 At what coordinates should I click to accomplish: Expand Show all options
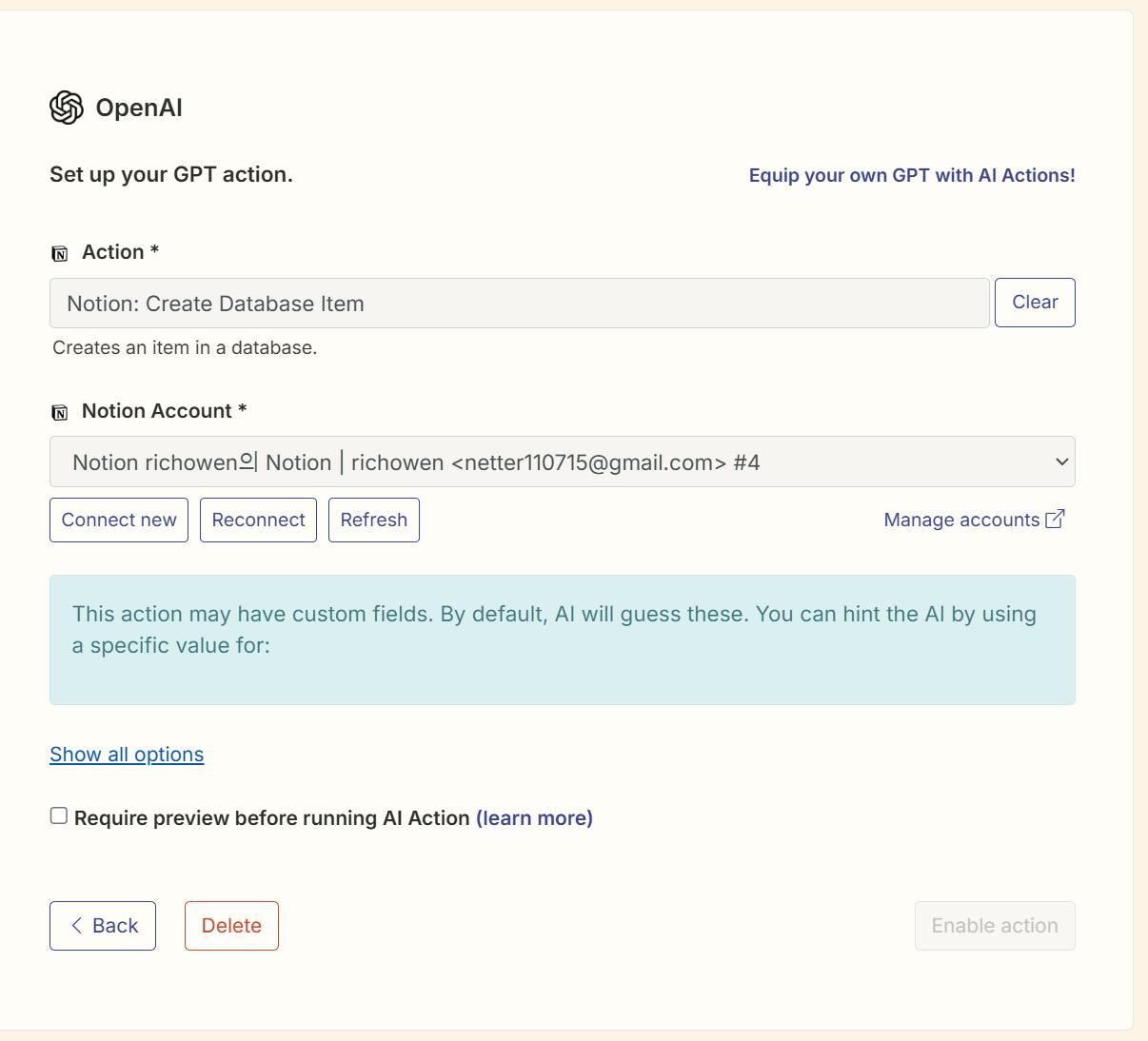click(127, 755)
